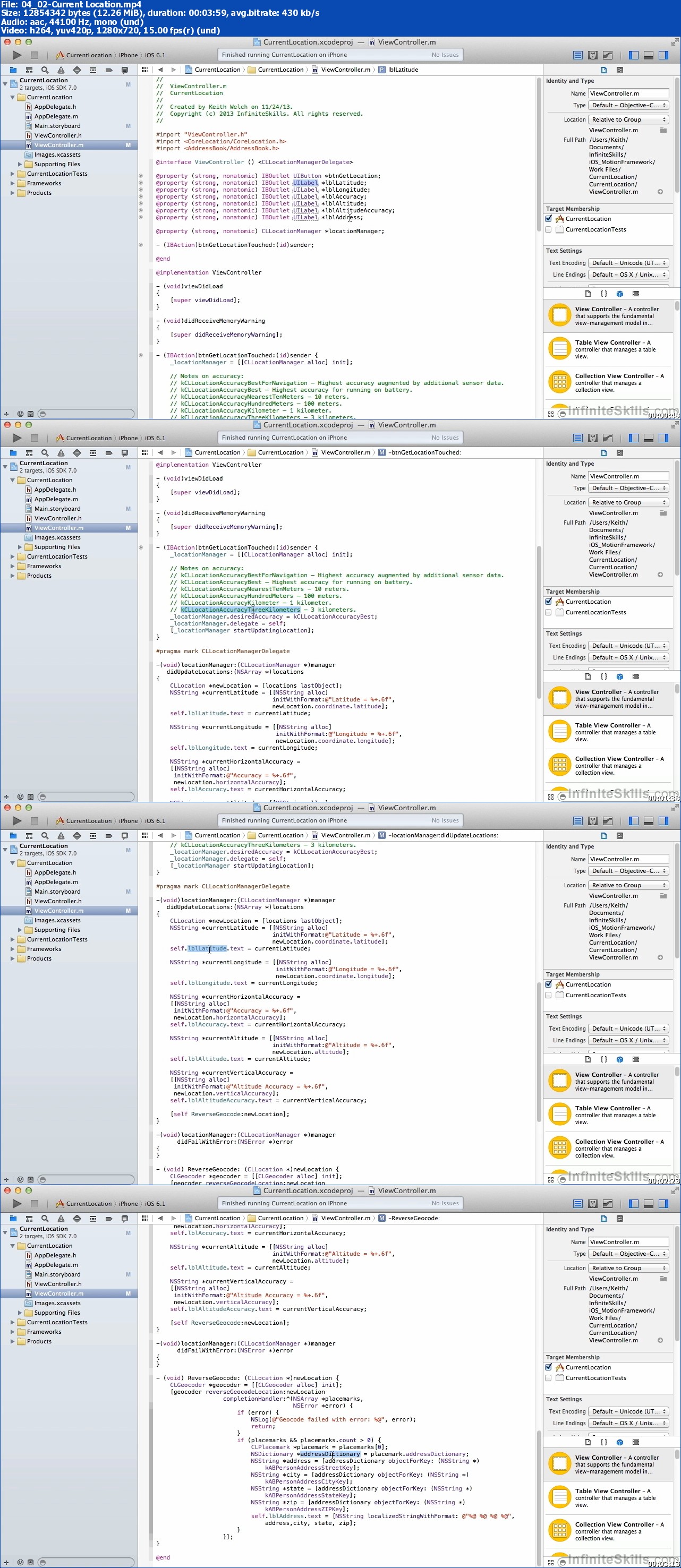Open the Find navigator in the lblLatitude frame

click(45, 70)
